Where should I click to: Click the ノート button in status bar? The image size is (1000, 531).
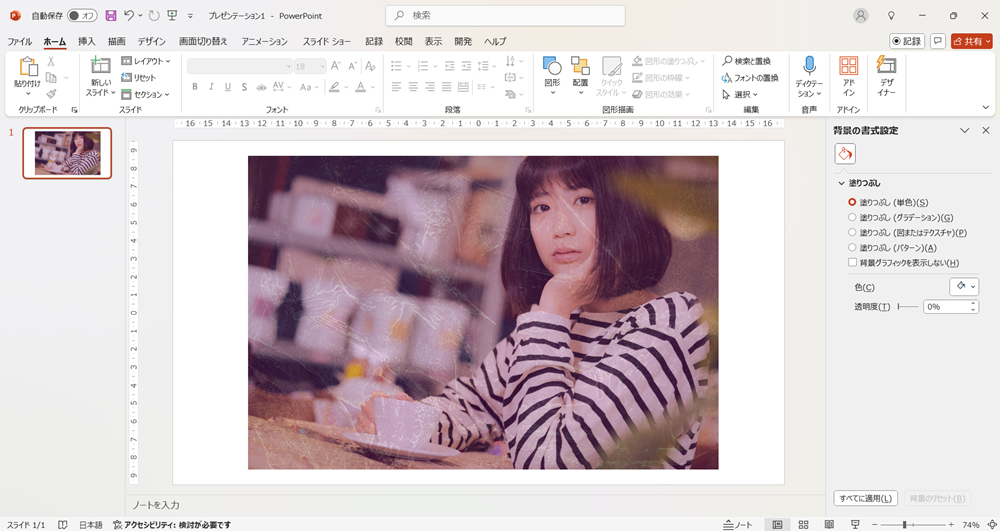738,525
